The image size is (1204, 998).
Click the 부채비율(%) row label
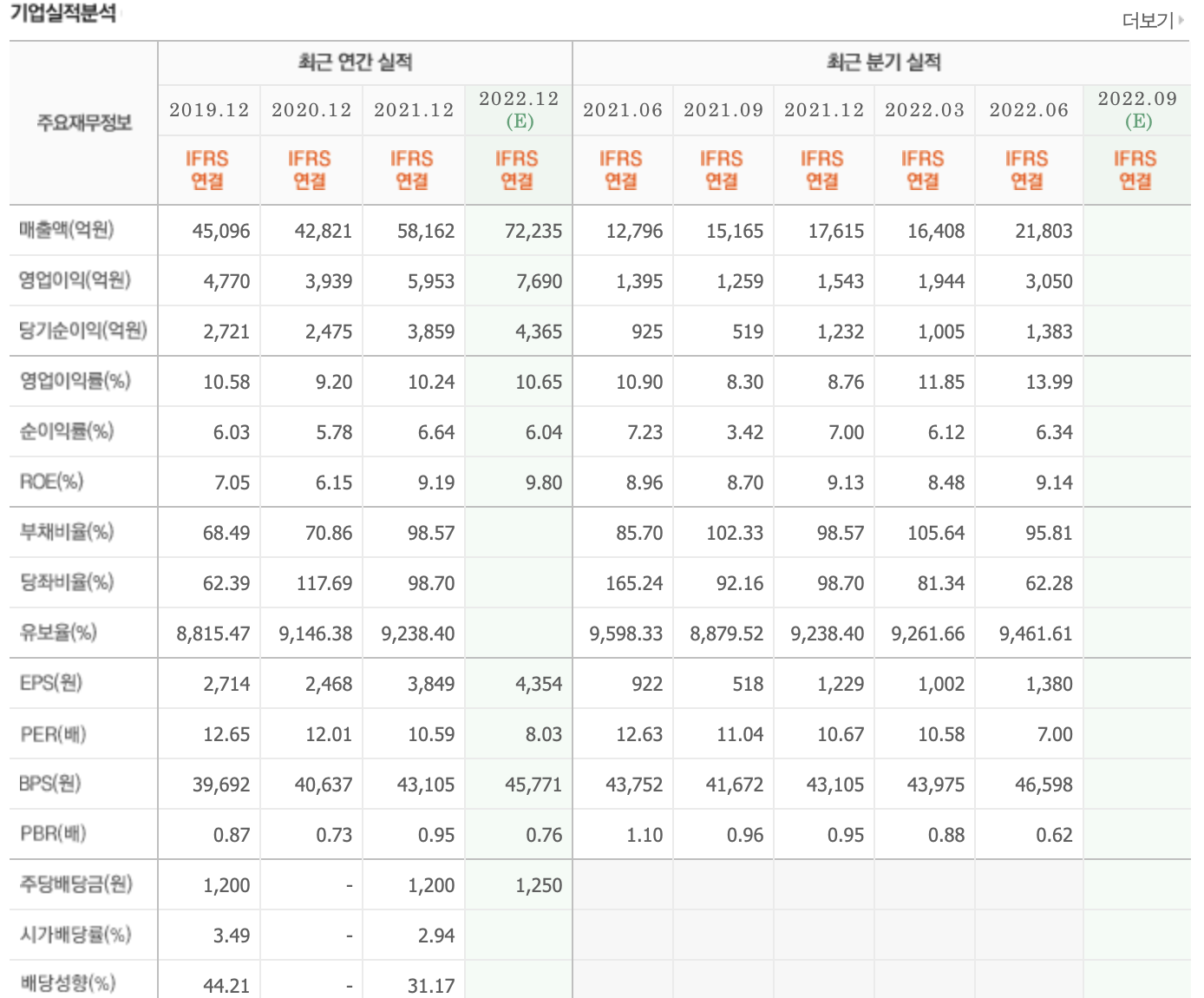pyautogui.click(x=67, y=532)
